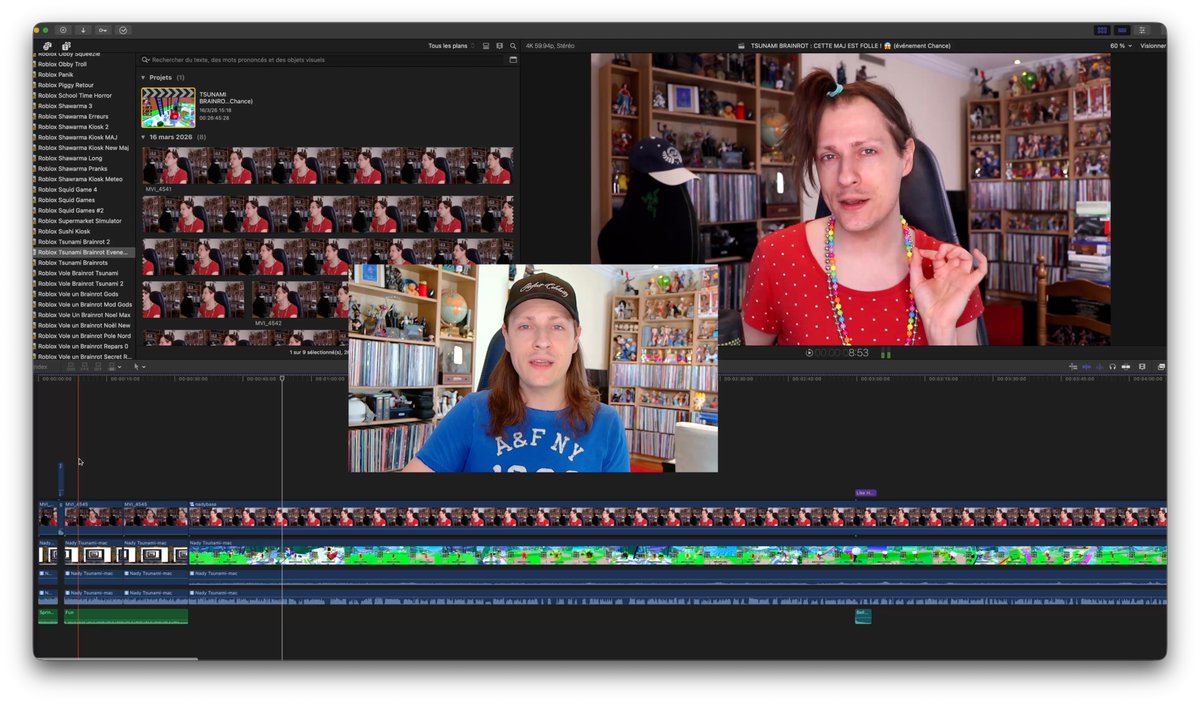The width and height of the screenshot is (1200, 704).
Task: Select 'Roblox Squid Game 4' event
Action: 67,190
